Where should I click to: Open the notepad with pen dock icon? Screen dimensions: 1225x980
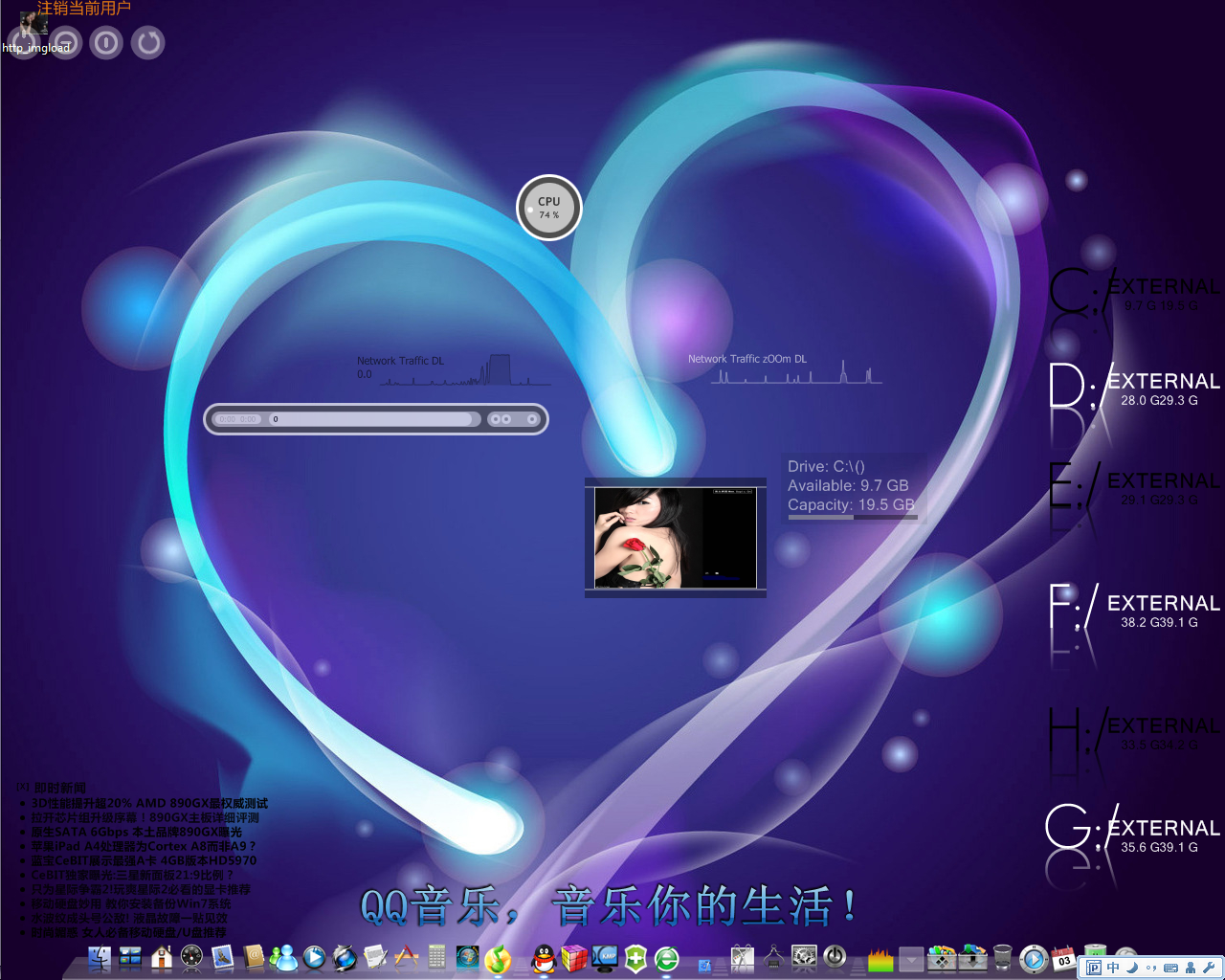pyautogui.click(x=375, y=958)
